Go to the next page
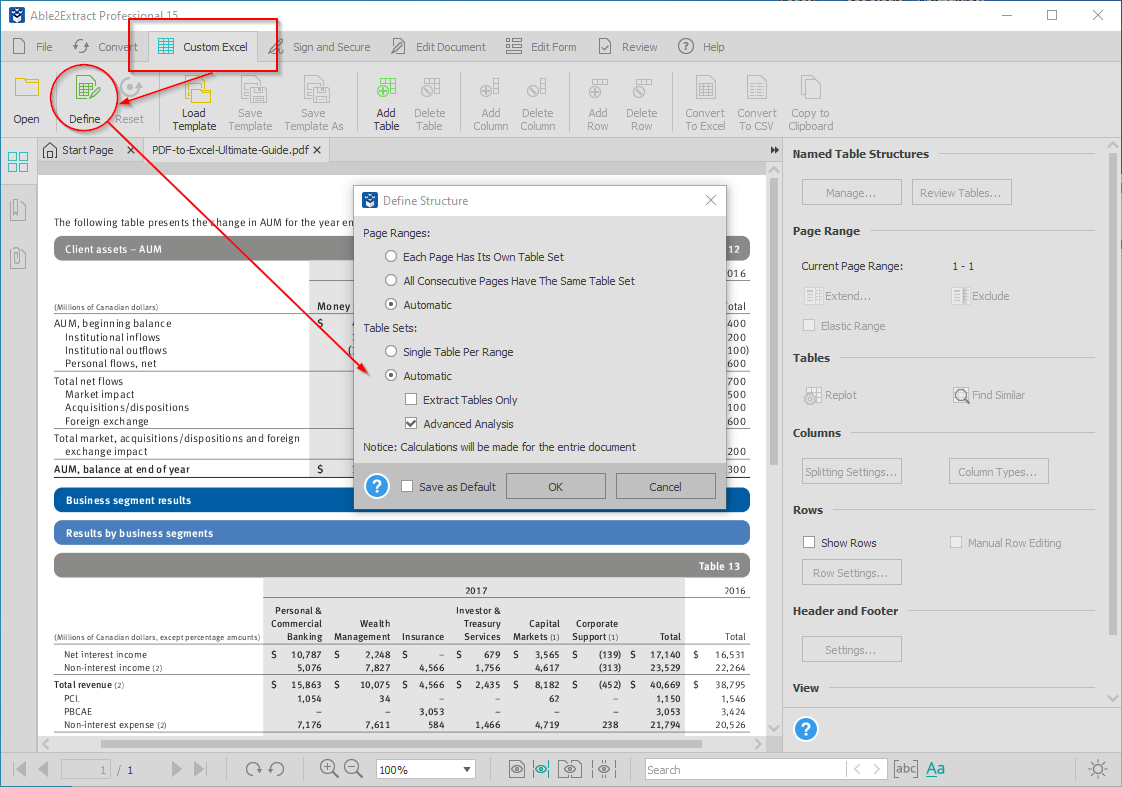Screen dimensions: 1122x787 tap(176, 769)
